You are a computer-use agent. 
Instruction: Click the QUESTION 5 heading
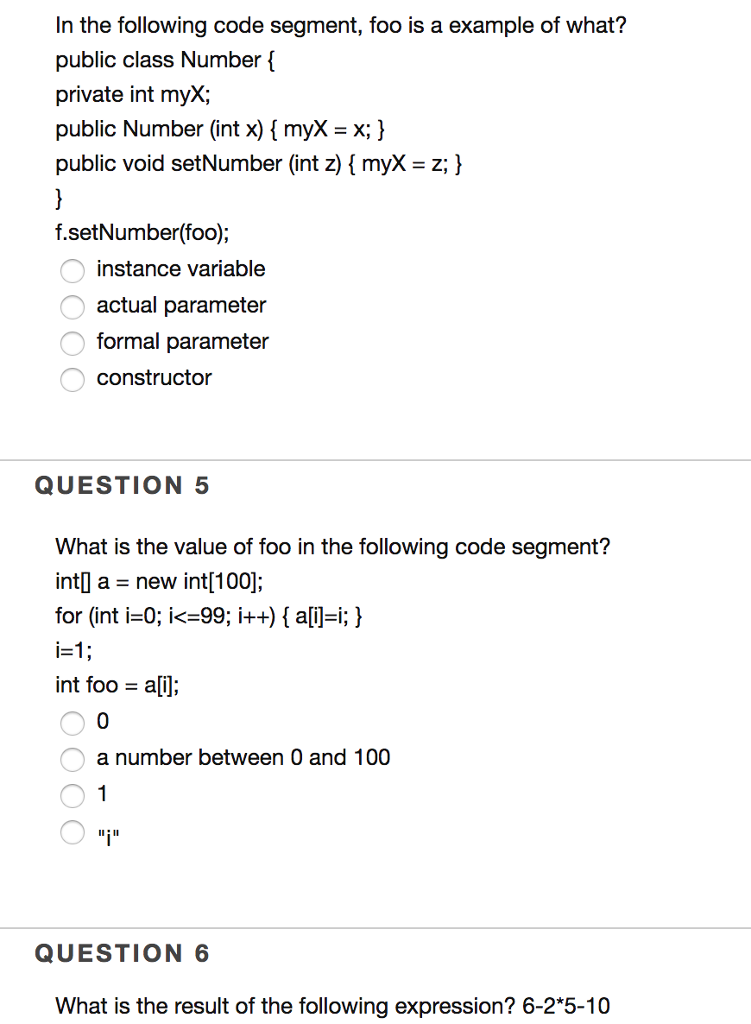click(123, 486)
